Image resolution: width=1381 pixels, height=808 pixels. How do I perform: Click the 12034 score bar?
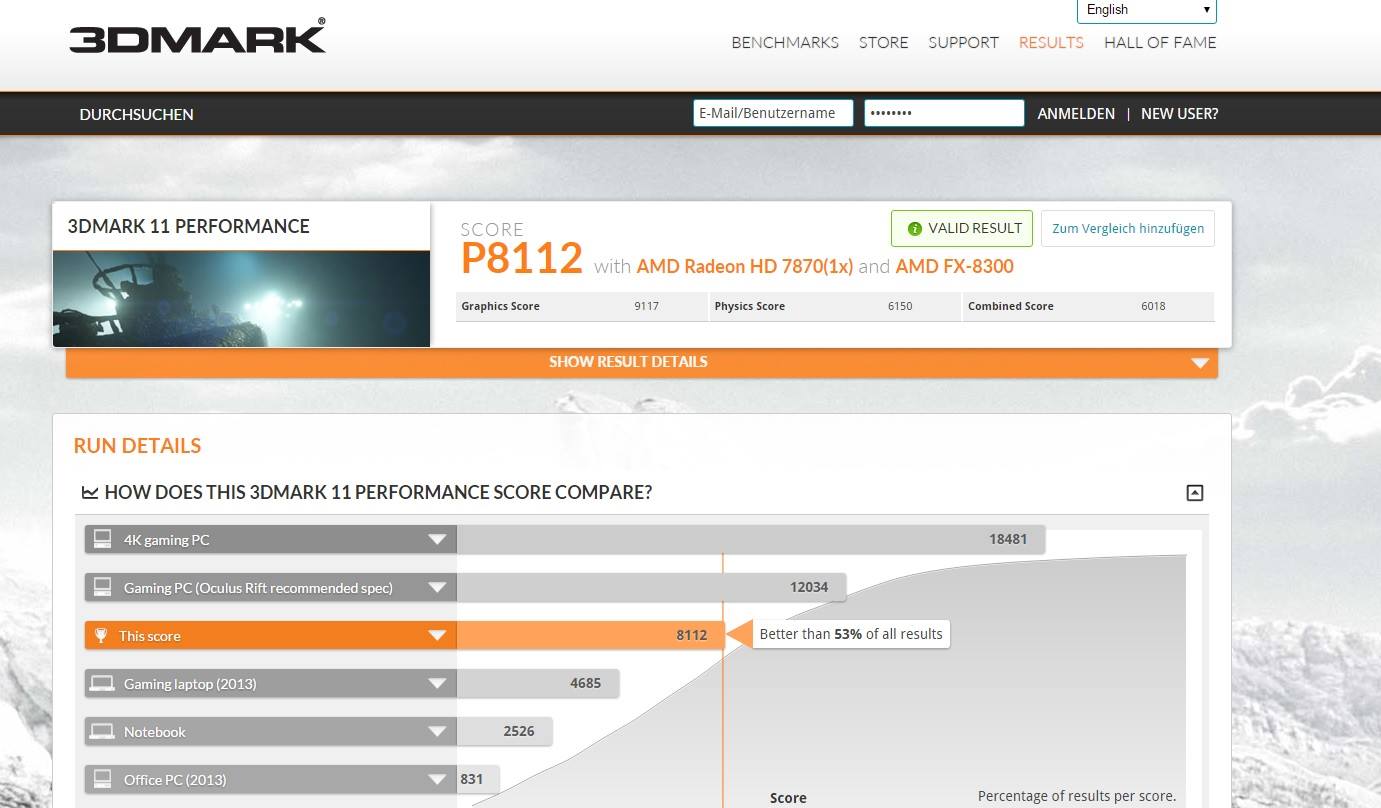click(651, 587)
